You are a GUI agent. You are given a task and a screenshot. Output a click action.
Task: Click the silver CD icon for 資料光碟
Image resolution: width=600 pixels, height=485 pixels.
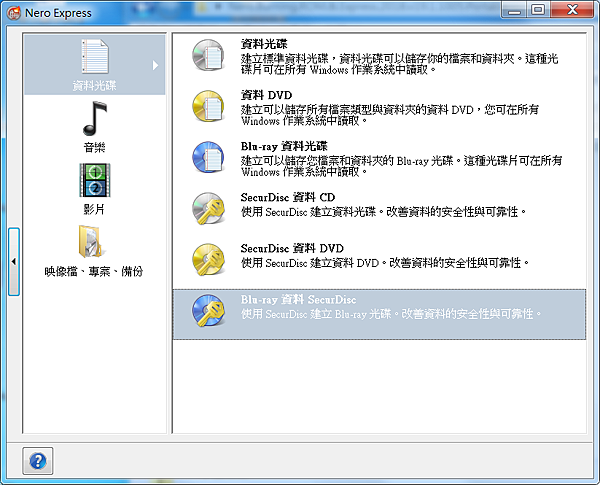click(208, 55)
